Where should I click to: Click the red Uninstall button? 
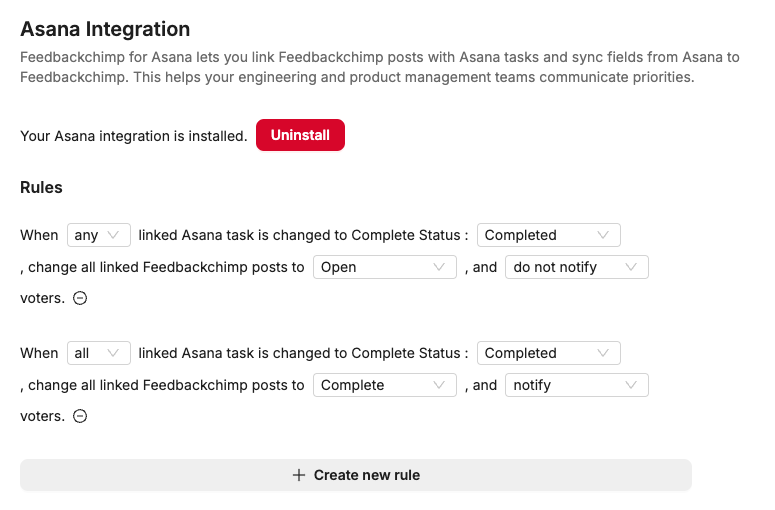tap(300, 135)
